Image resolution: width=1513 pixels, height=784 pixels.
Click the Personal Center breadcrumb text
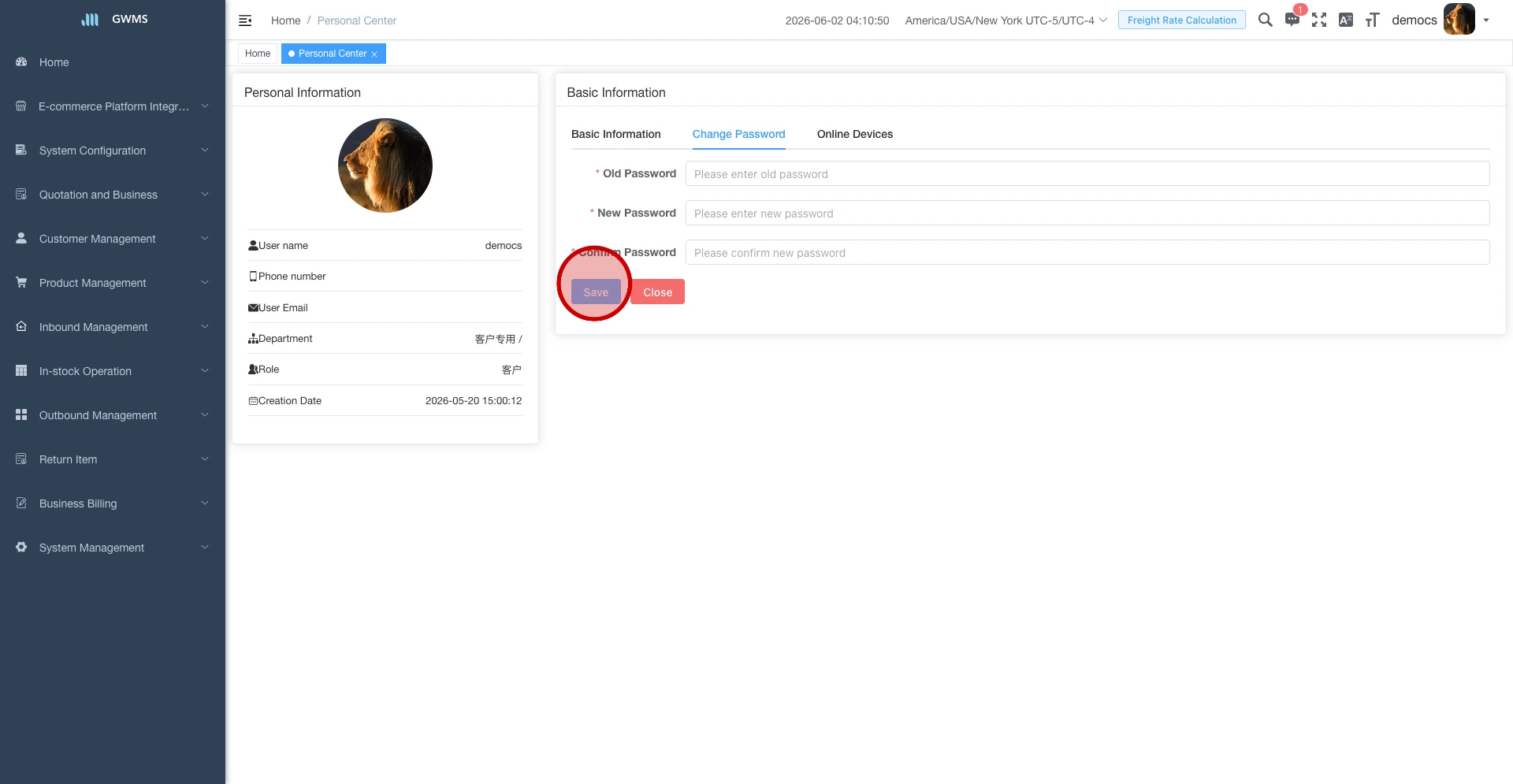tap(357, 20)
